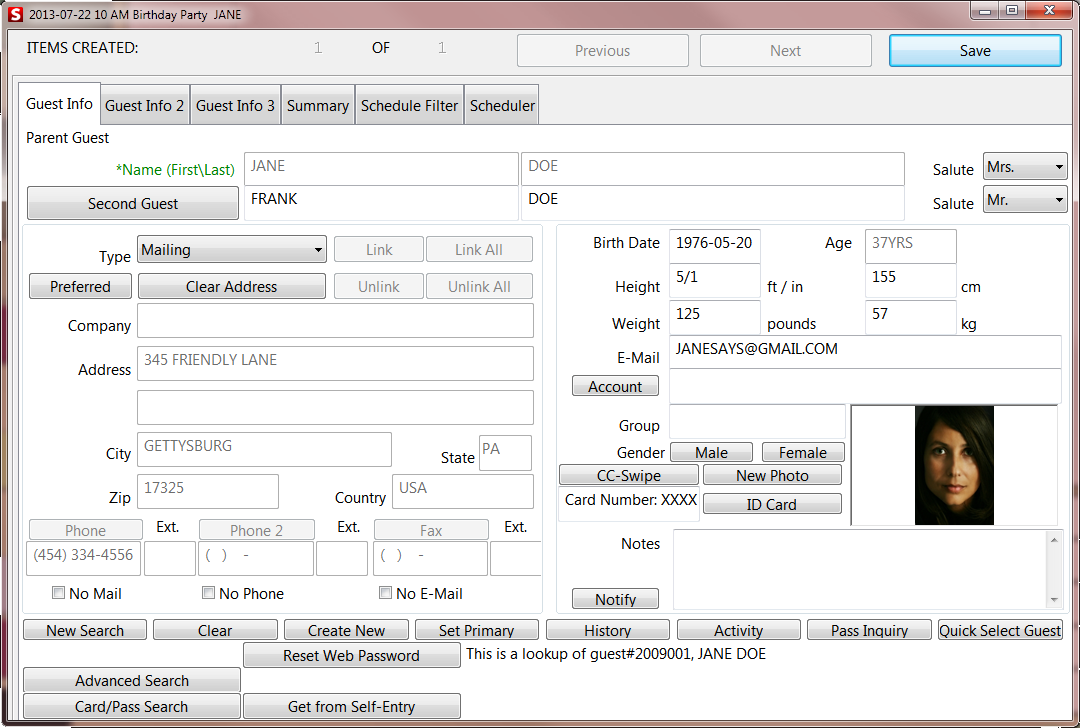
Task: Click the New Search button
Action: click(85, 630)
